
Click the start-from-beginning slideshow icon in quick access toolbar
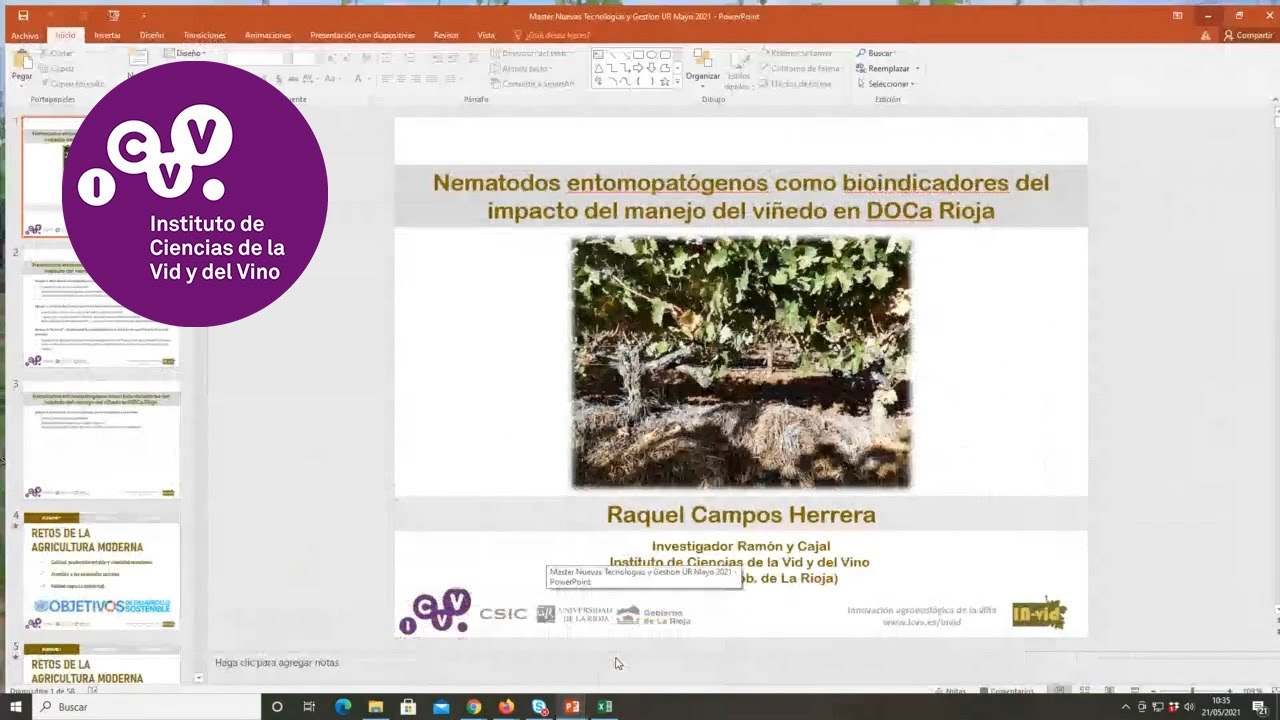(x=116, y=16)
